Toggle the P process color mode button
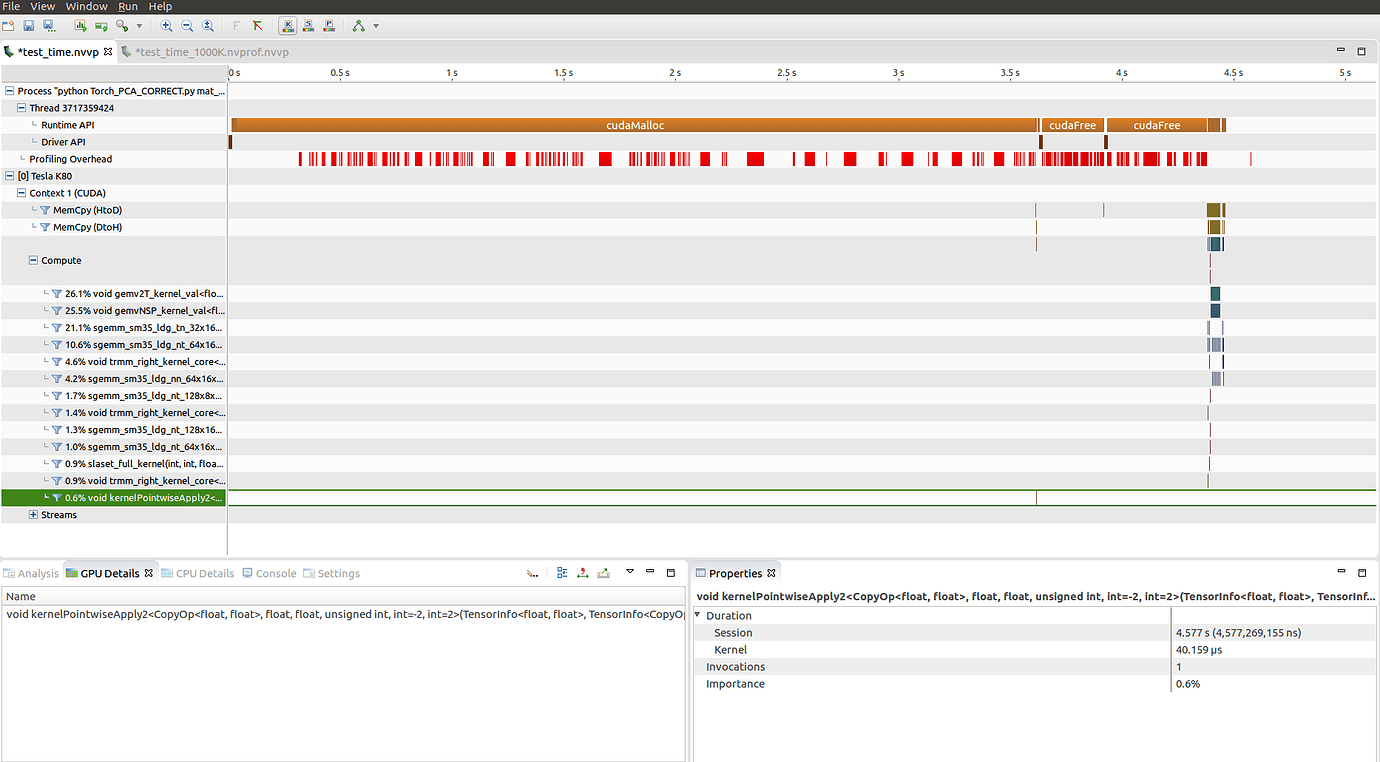The image size is (1380, 762). pyautogui.click(x=328, y=25)
